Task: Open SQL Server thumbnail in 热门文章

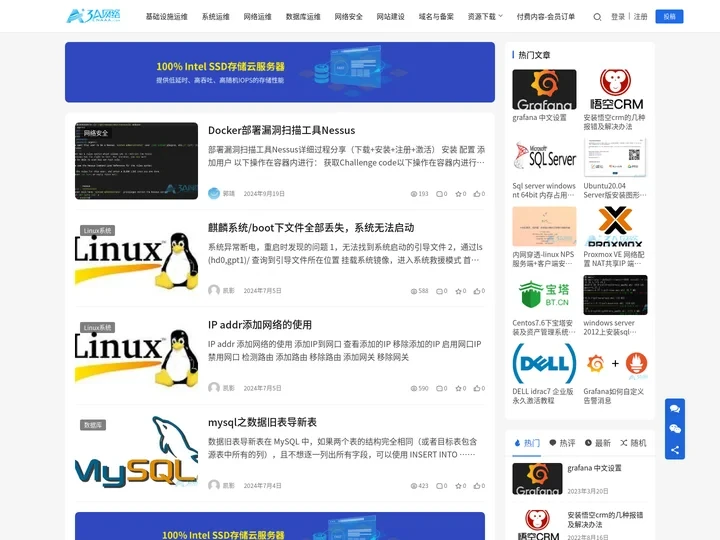Action: point(544,158)
